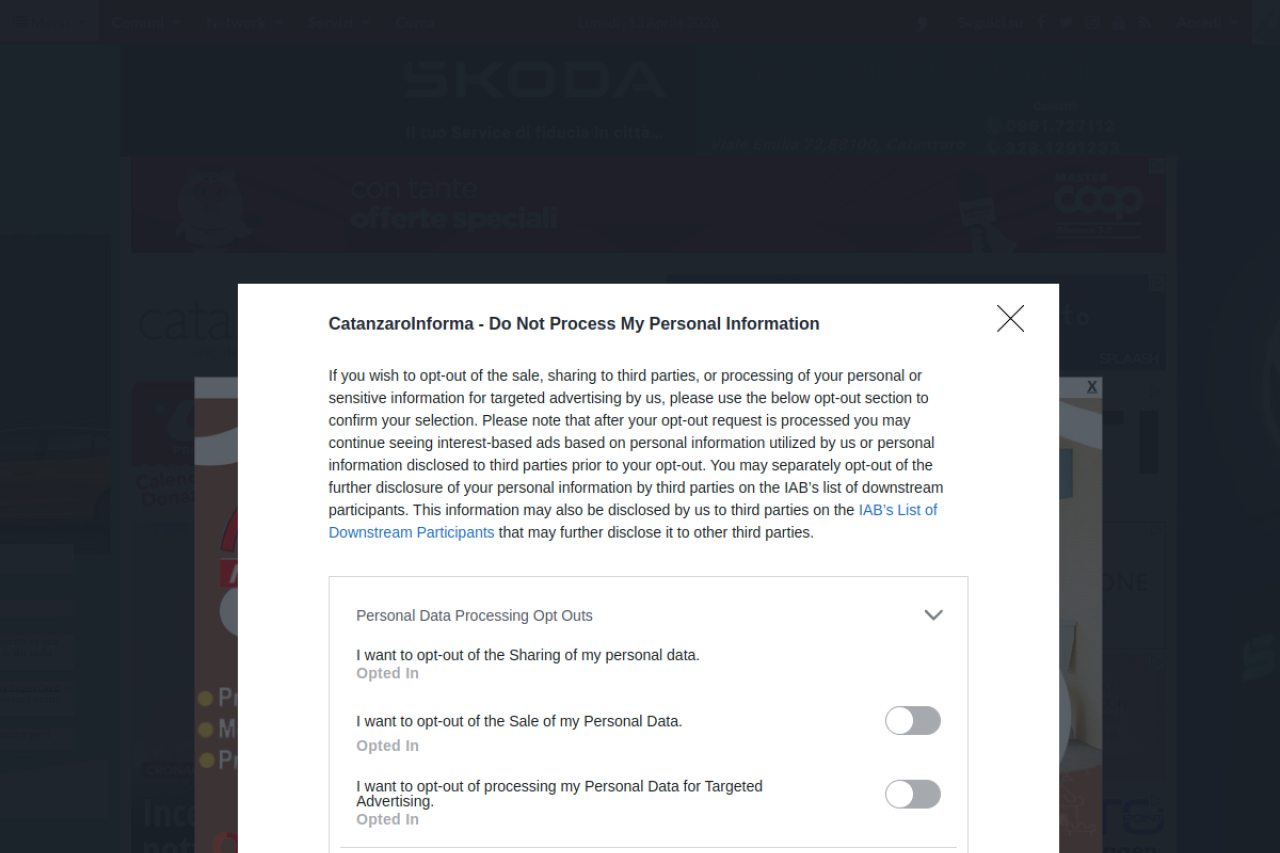Click the fourth top navigation item after the dropdowns
Viewport: 1280px width, 853px height.
click(x=414, y=22)
